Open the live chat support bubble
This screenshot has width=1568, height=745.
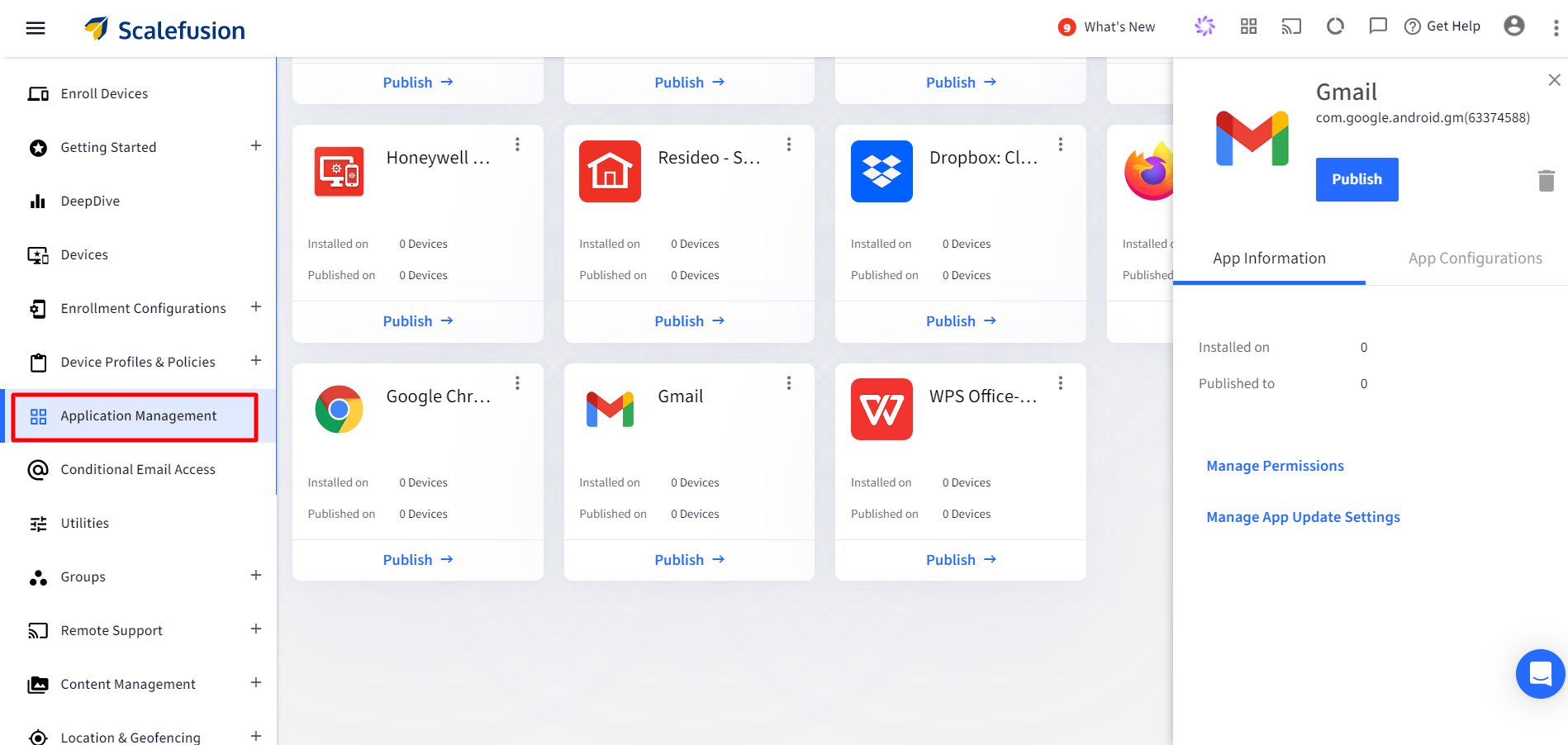coord(1540,674)
